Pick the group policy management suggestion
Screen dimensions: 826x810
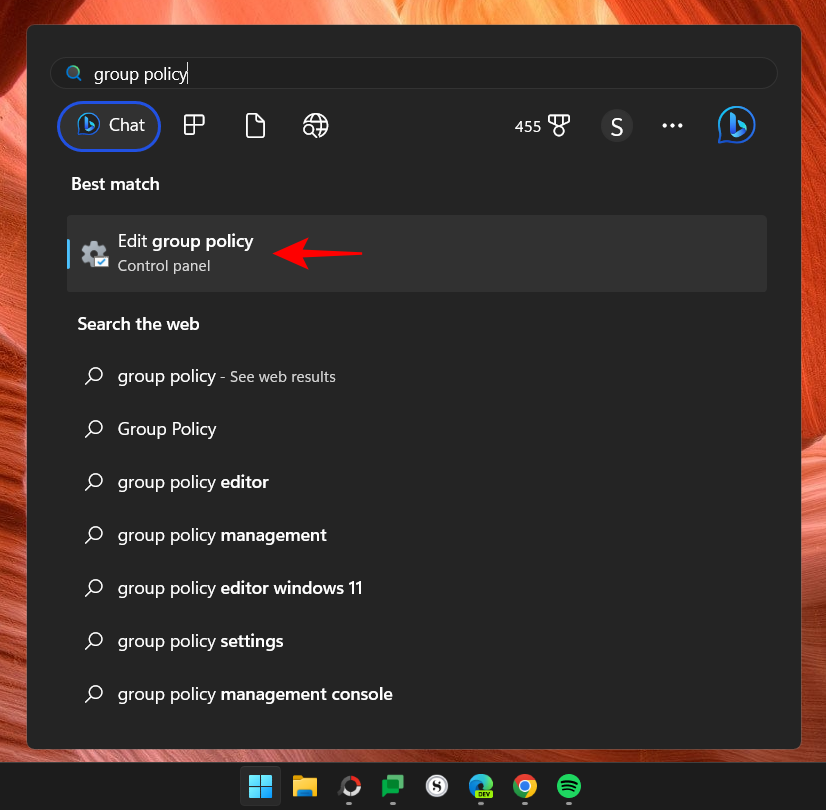[221, 535]
